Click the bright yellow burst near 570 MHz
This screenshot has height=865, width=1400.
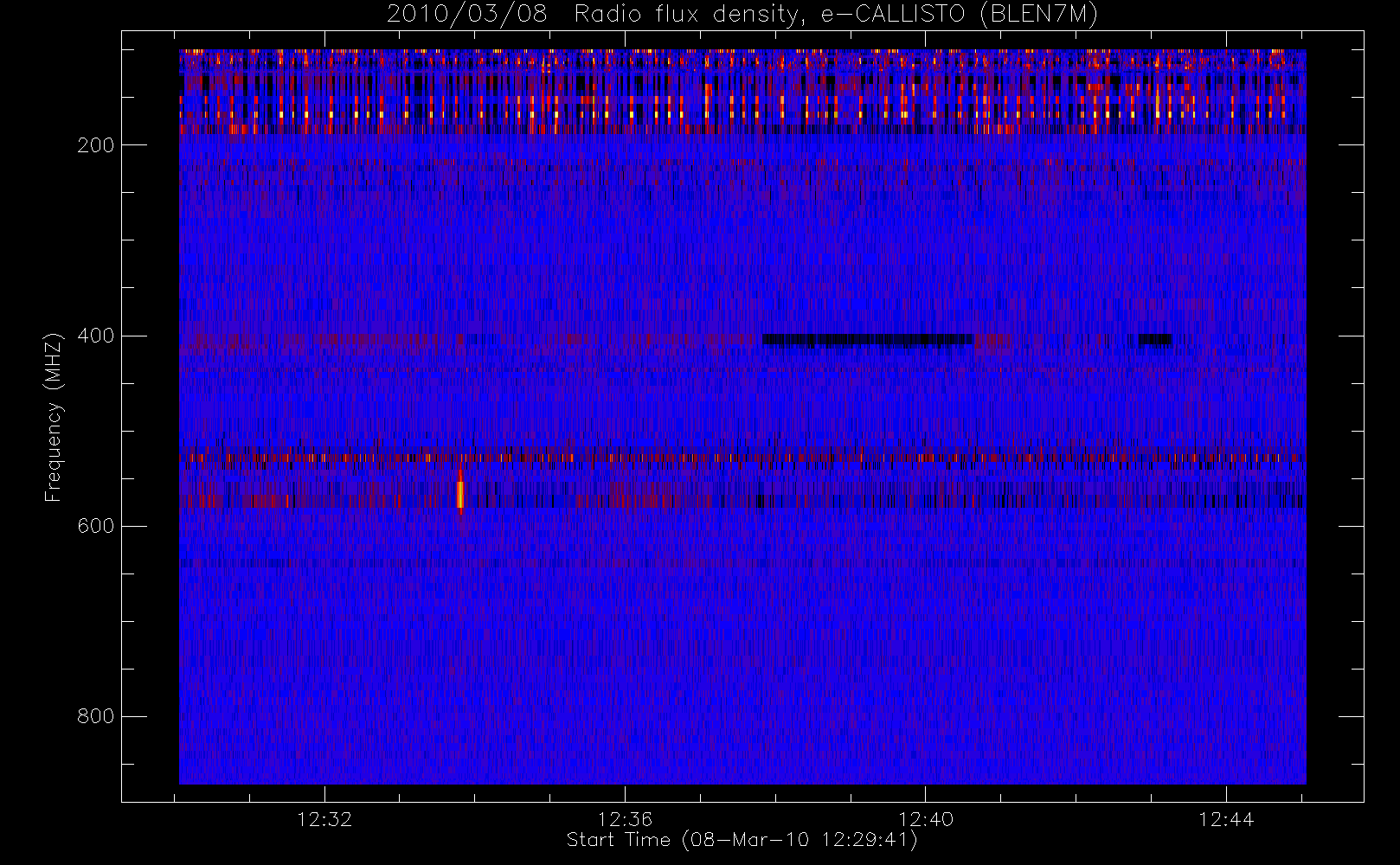pyautogui.click(x=460, y=494)
